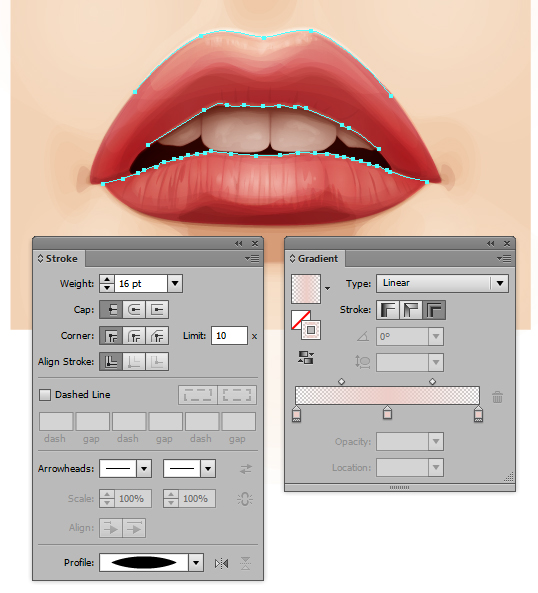Open the start Arrowheads dropdown
This screenshot has height=593, width=538.
(144, 469)
